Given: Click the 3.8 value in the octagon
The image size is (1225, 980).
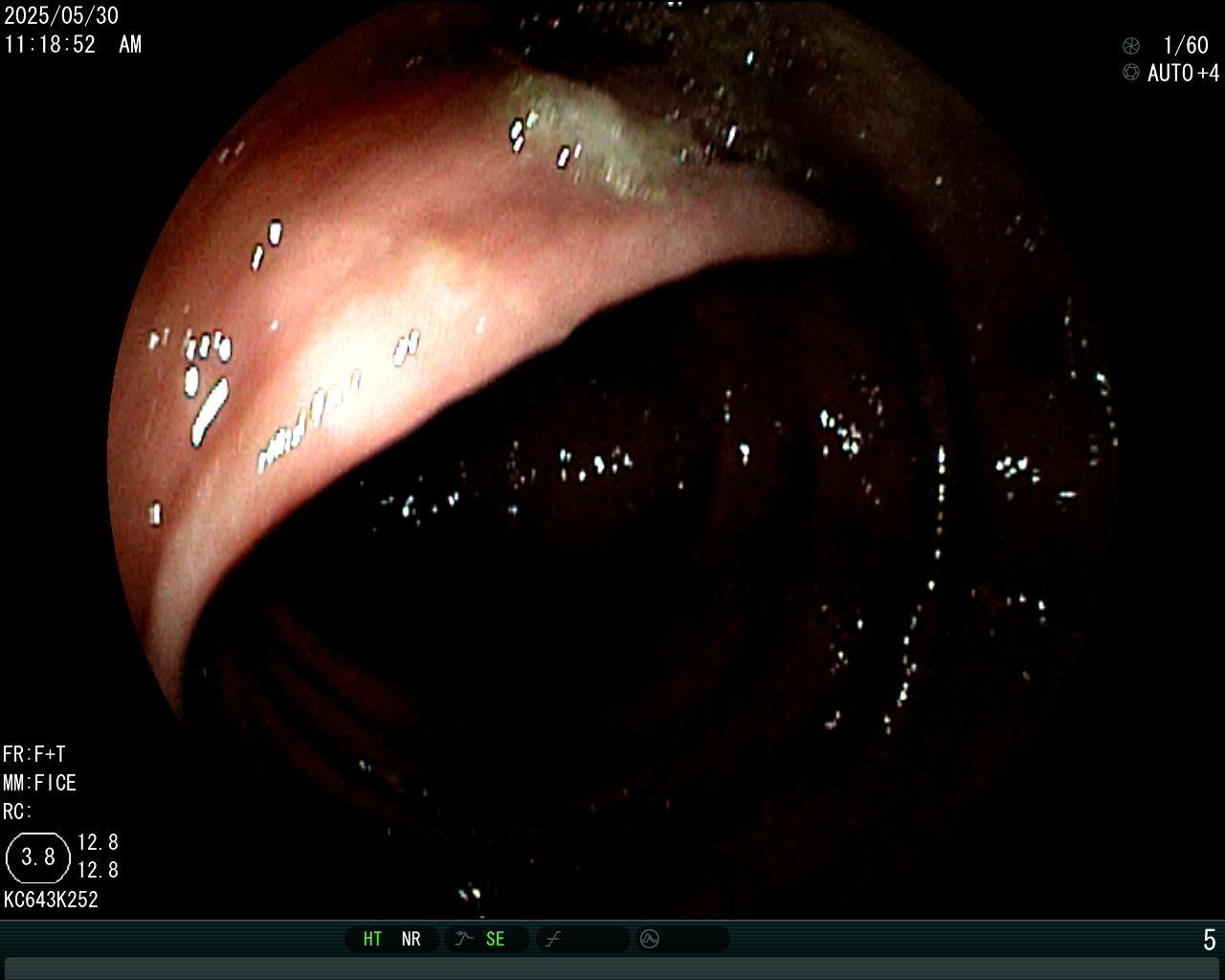Looking at the screenshot, I should click(x=38, y=857).
